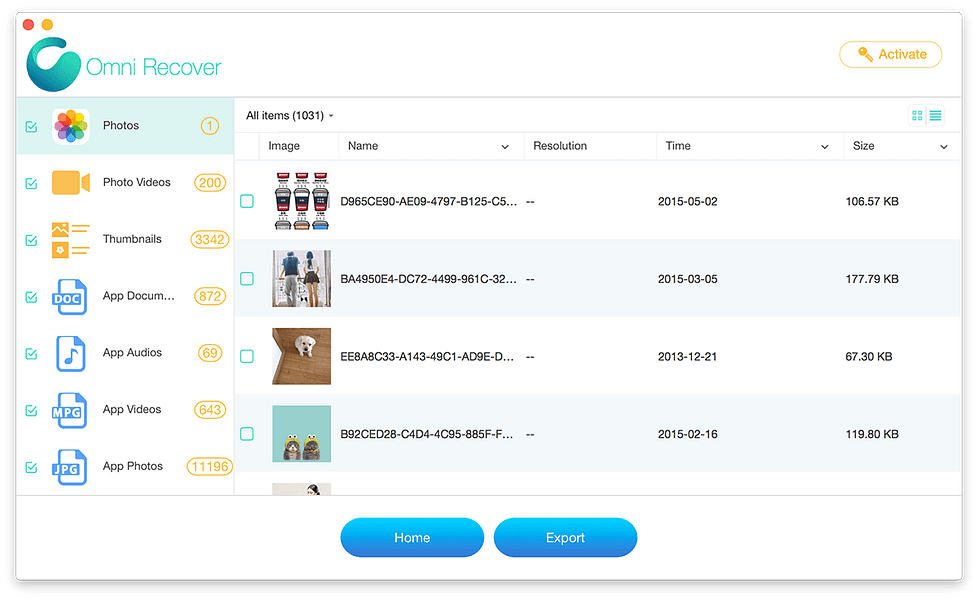Click the App Audios count badge 69

coord(210,353)
